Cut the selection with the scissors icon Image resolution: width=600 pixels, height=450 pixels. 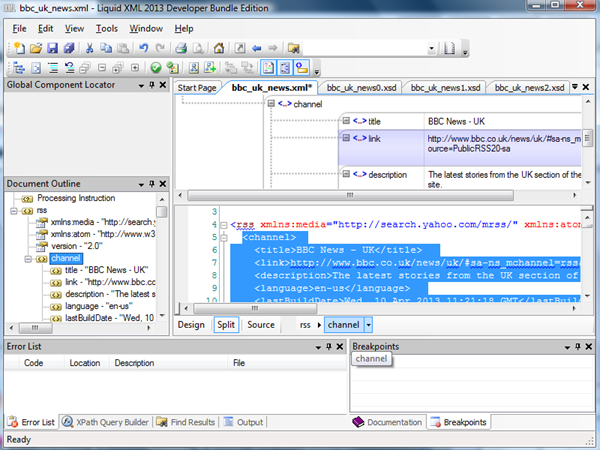click(x=89, y=48)
